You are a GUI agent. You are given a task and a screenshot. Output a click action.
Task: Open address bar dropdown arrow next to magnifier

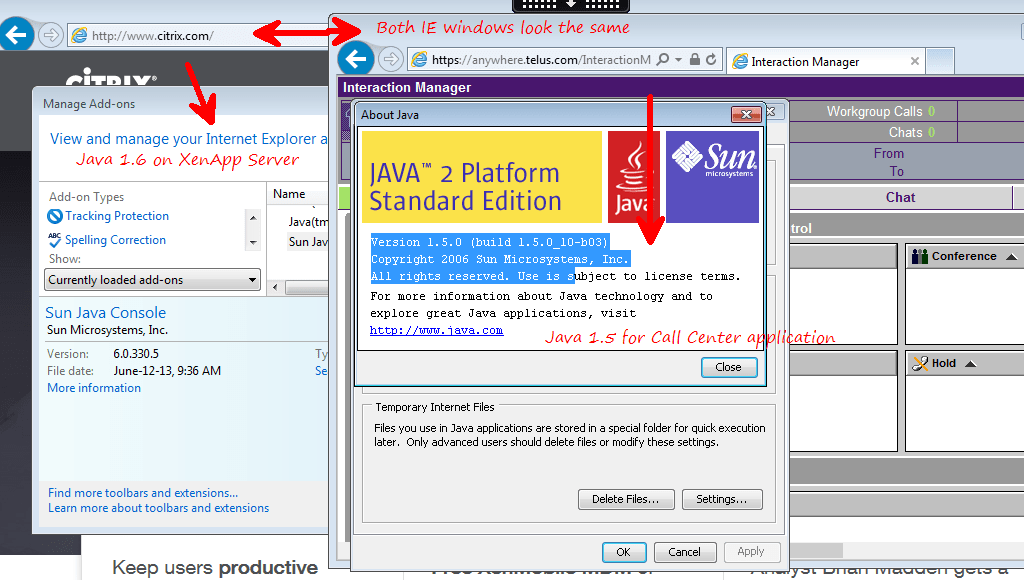(679, 59)
